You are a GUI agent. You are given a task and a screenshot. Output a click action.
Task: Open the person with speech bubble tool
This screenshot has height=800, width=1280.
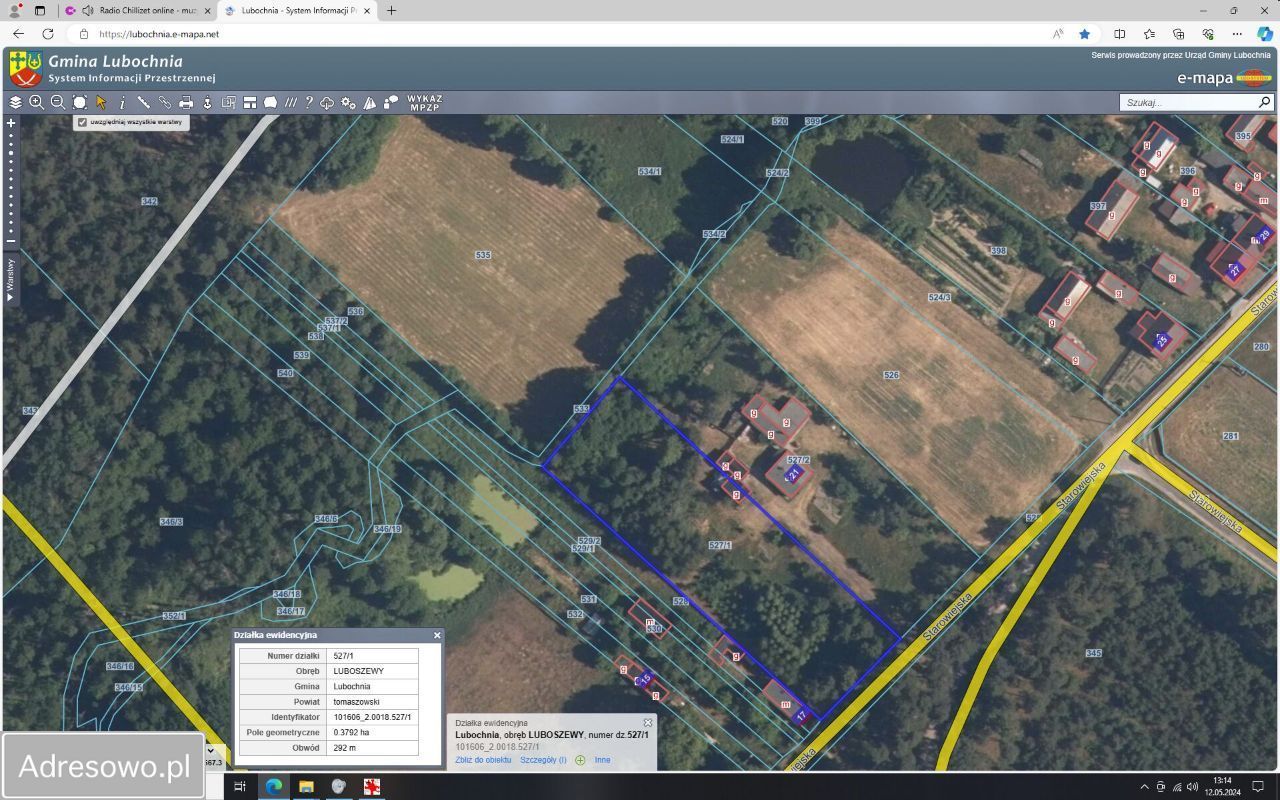(x=391, y=102)
